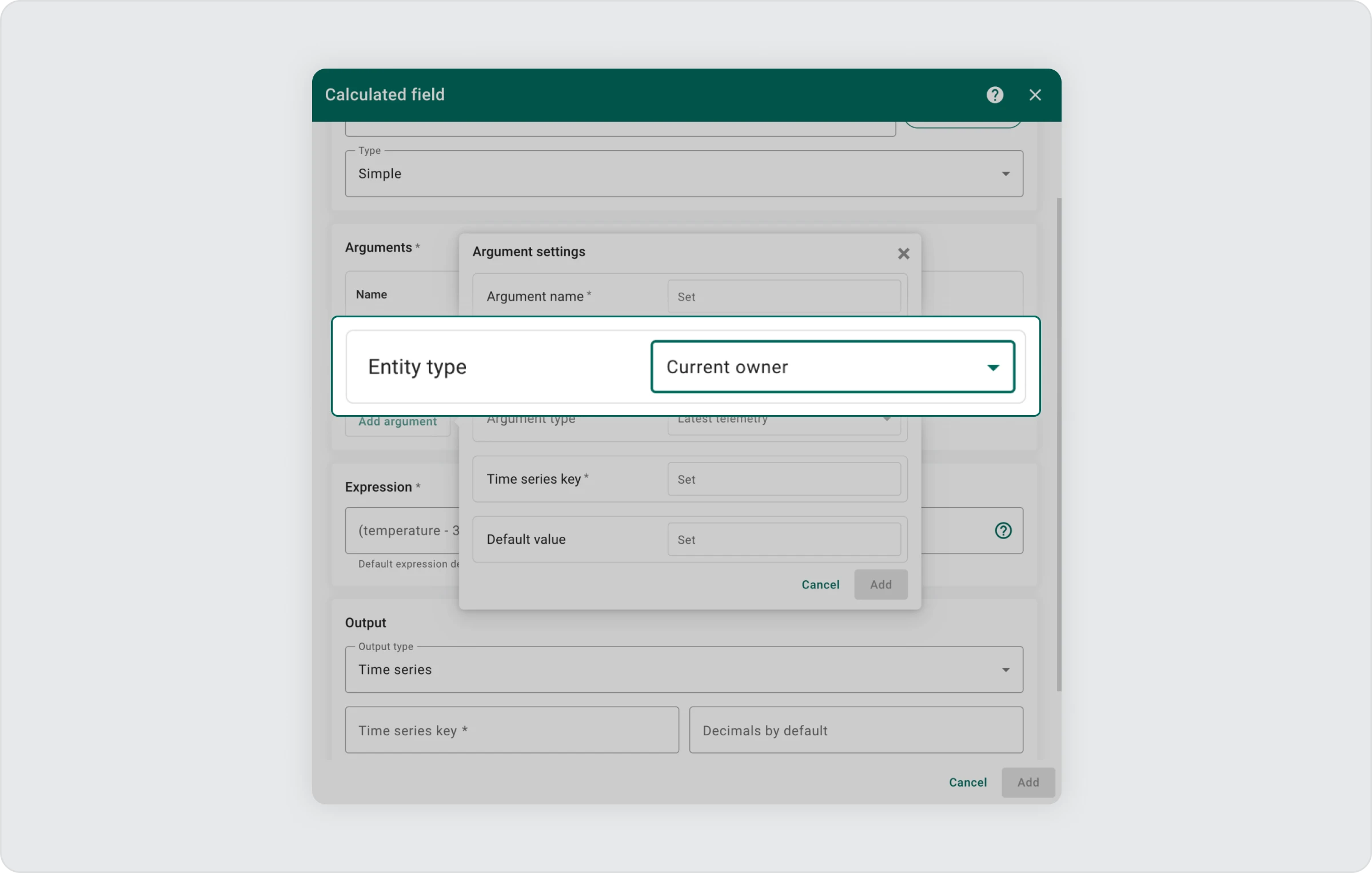Click the Expression section heading

pyautogui.click(x=378, y=487)
